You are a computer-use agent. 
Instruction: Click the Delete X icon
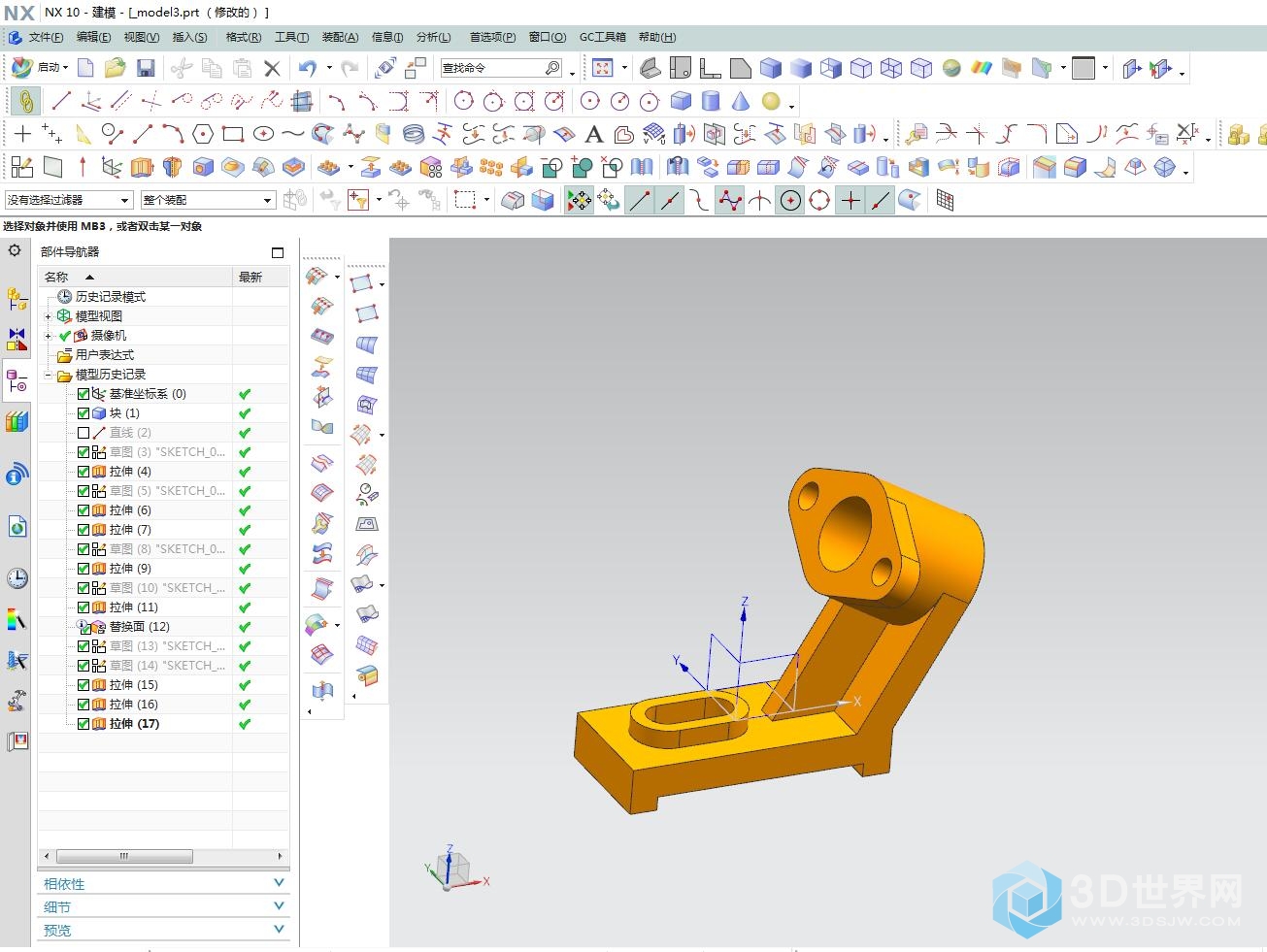click(272, 68)
